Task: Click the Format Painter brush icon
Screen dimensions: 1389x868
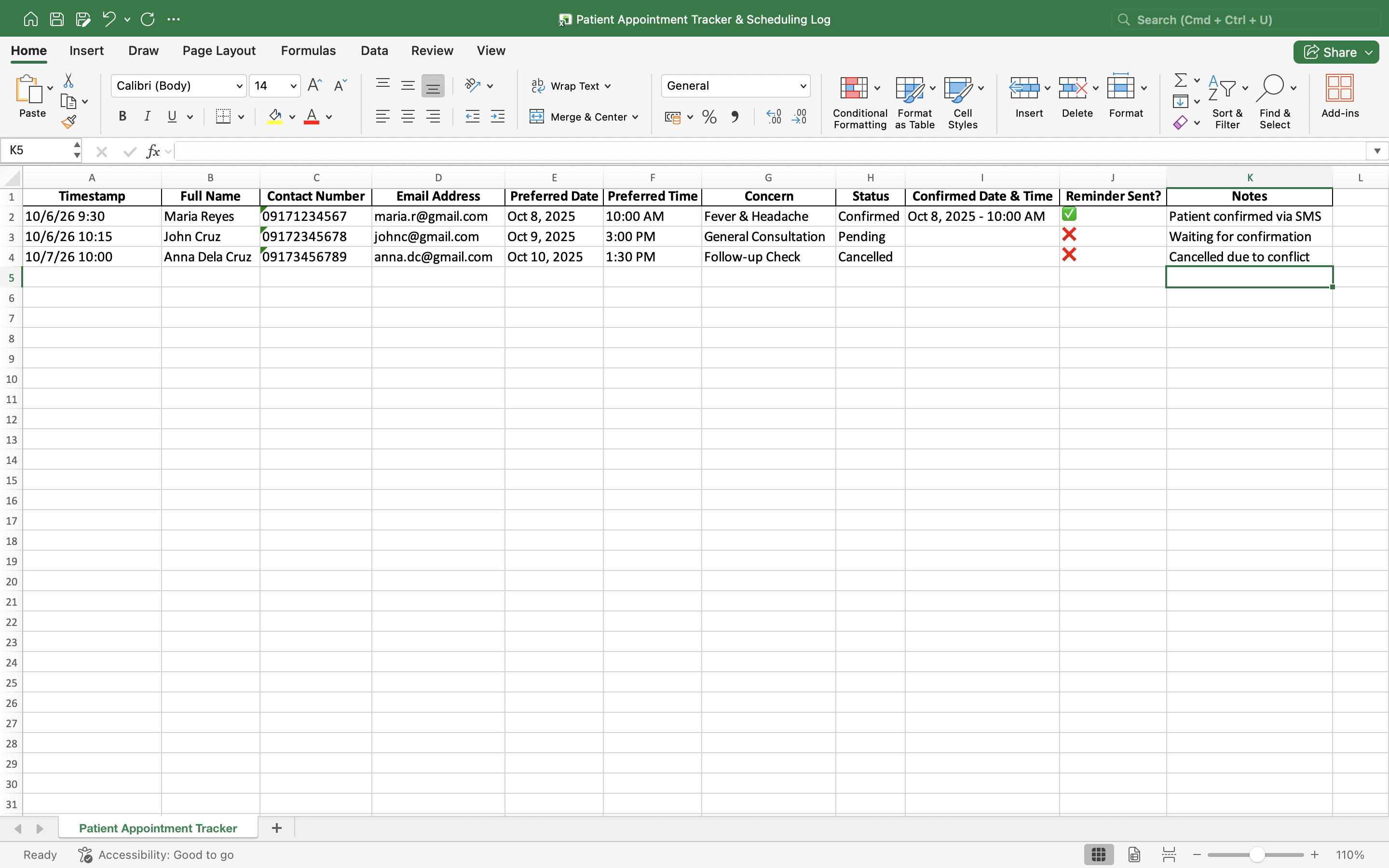Action: coord(68,122)
